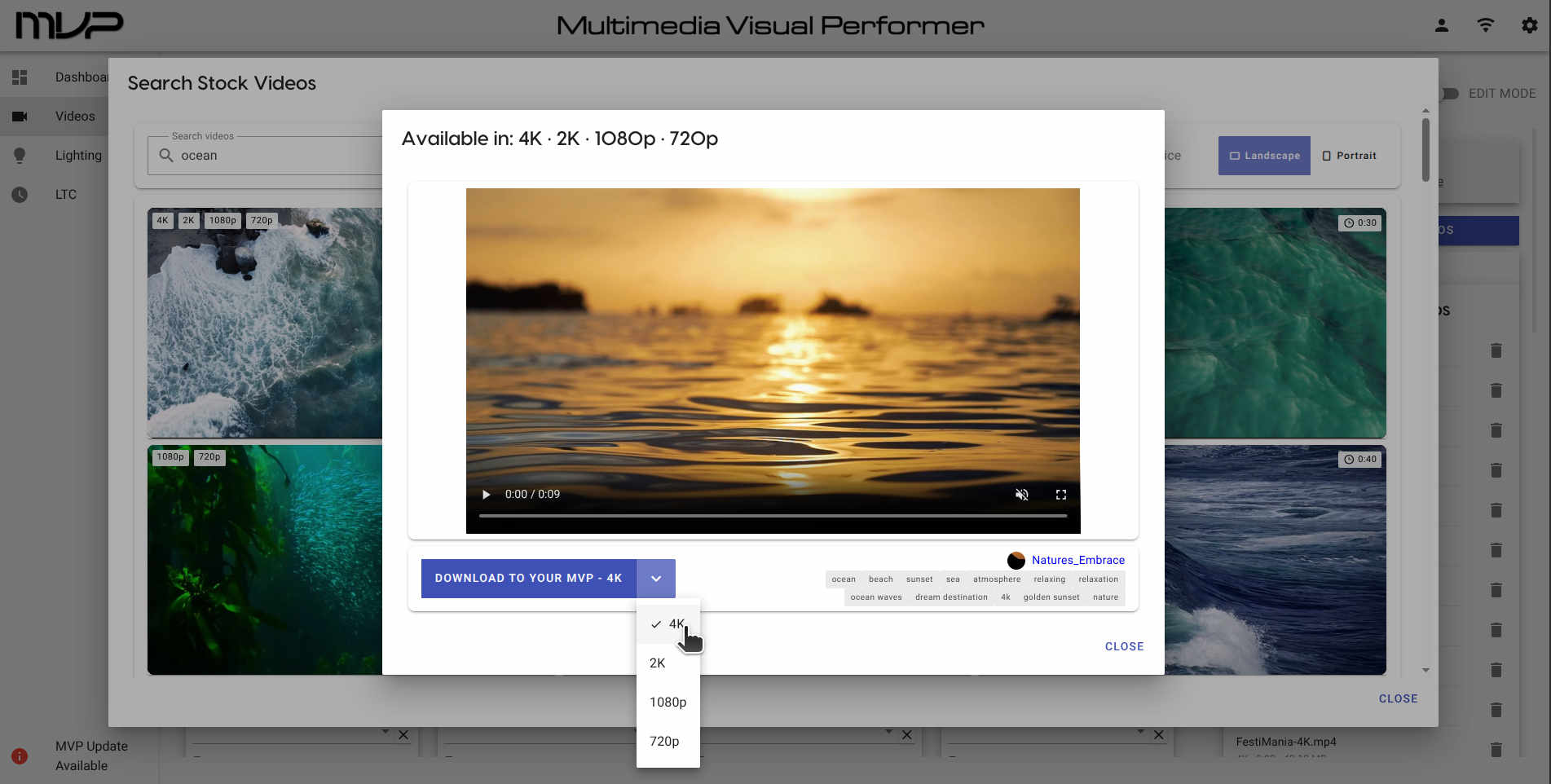Open the settings gear in the top bar
This screenshot has width=1551, height=784.
pyautogui.click(x=1528, y=25)
